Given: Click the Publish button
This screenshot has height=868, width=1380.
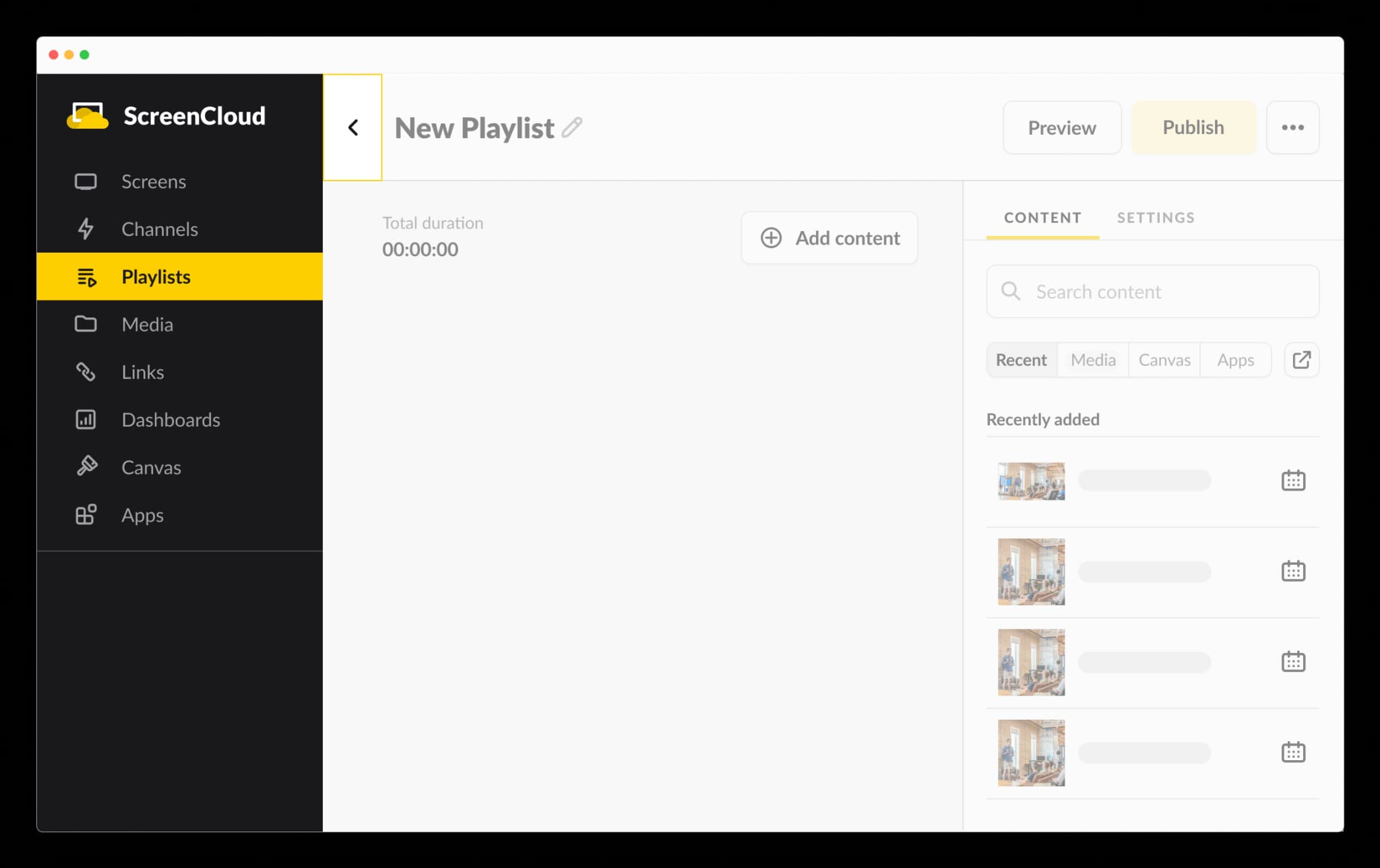Looking at the screenshot, I should click(1193, 127).
